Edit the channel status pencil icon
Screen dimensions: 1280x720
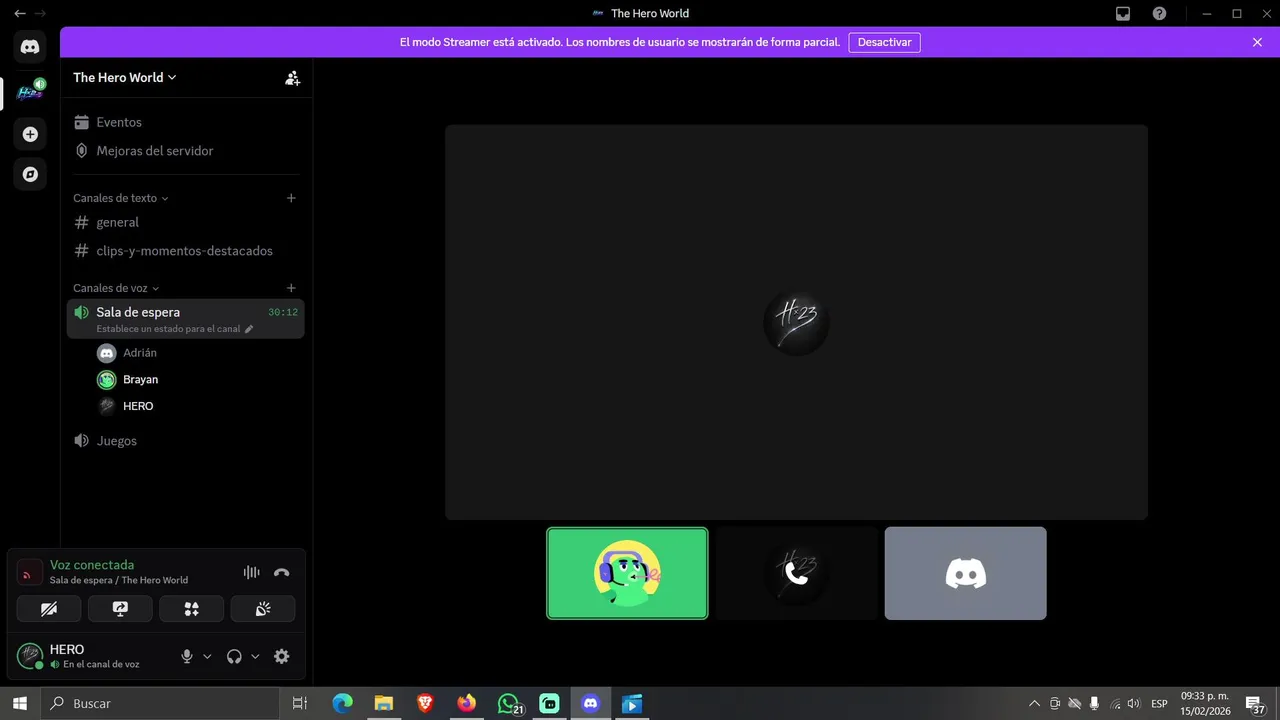point(249,329)
